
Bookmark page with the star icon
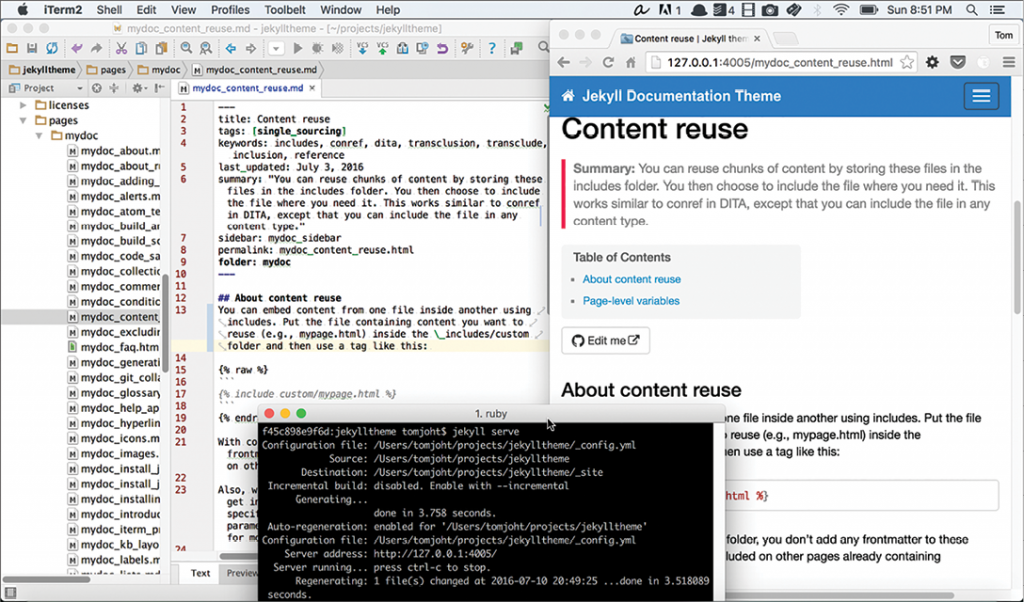click(906, 63)
